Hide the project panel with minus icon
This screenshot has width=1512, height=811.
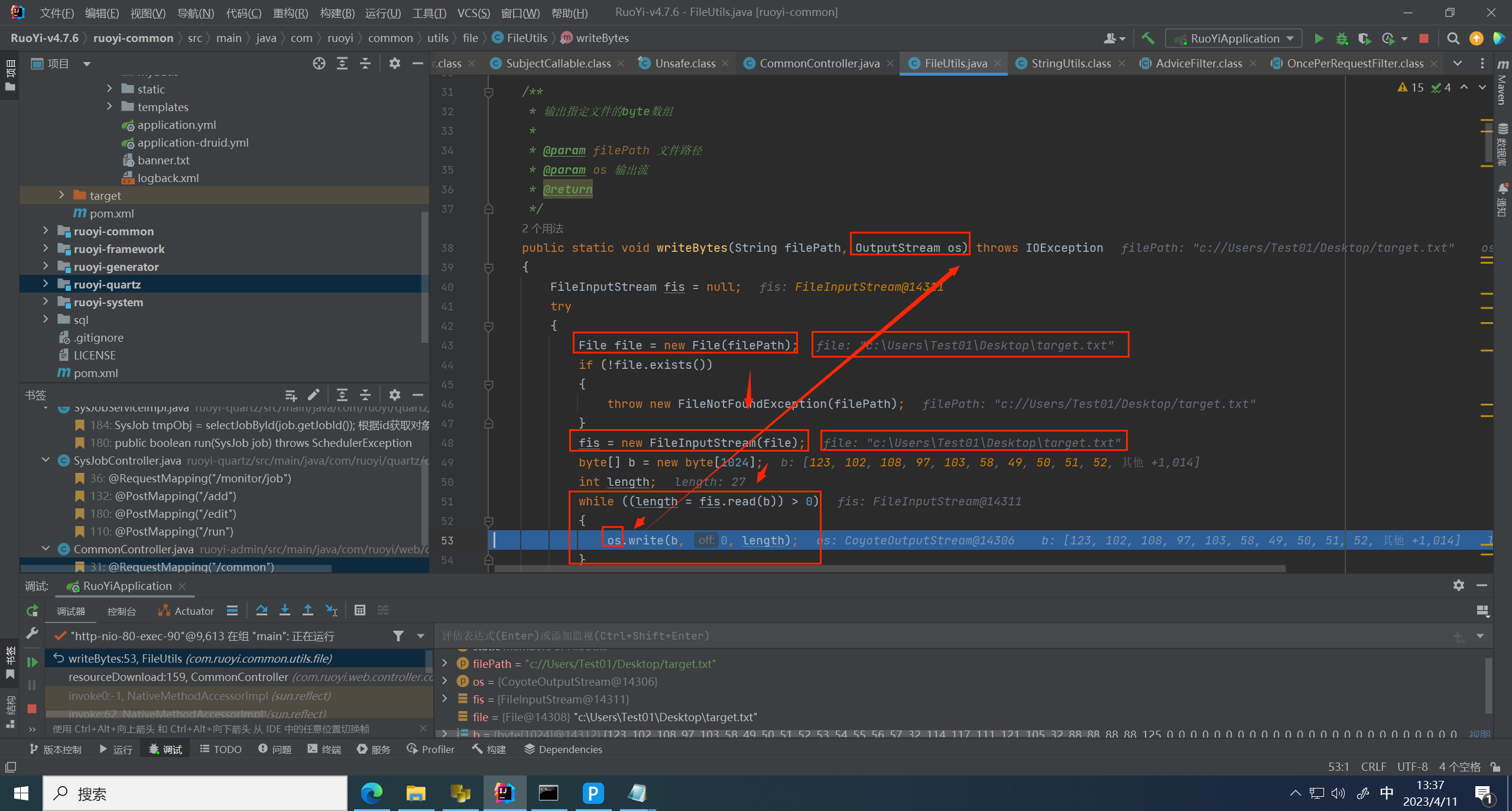click(x=418, y=63)
